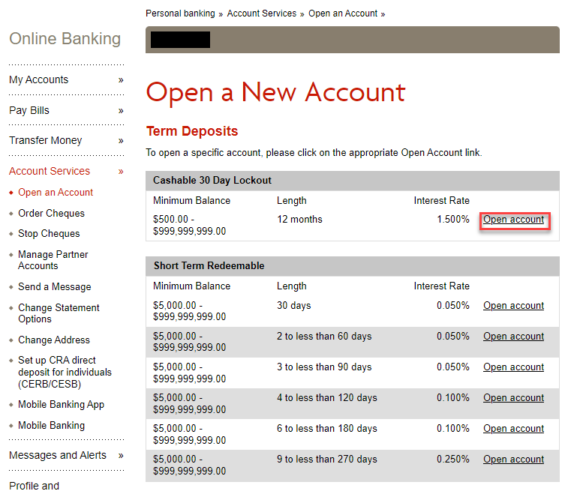This screenshot has height=494, width=580.
Task: Go to Personal banking breadcrumb
Action: click(x=180, y=14)
